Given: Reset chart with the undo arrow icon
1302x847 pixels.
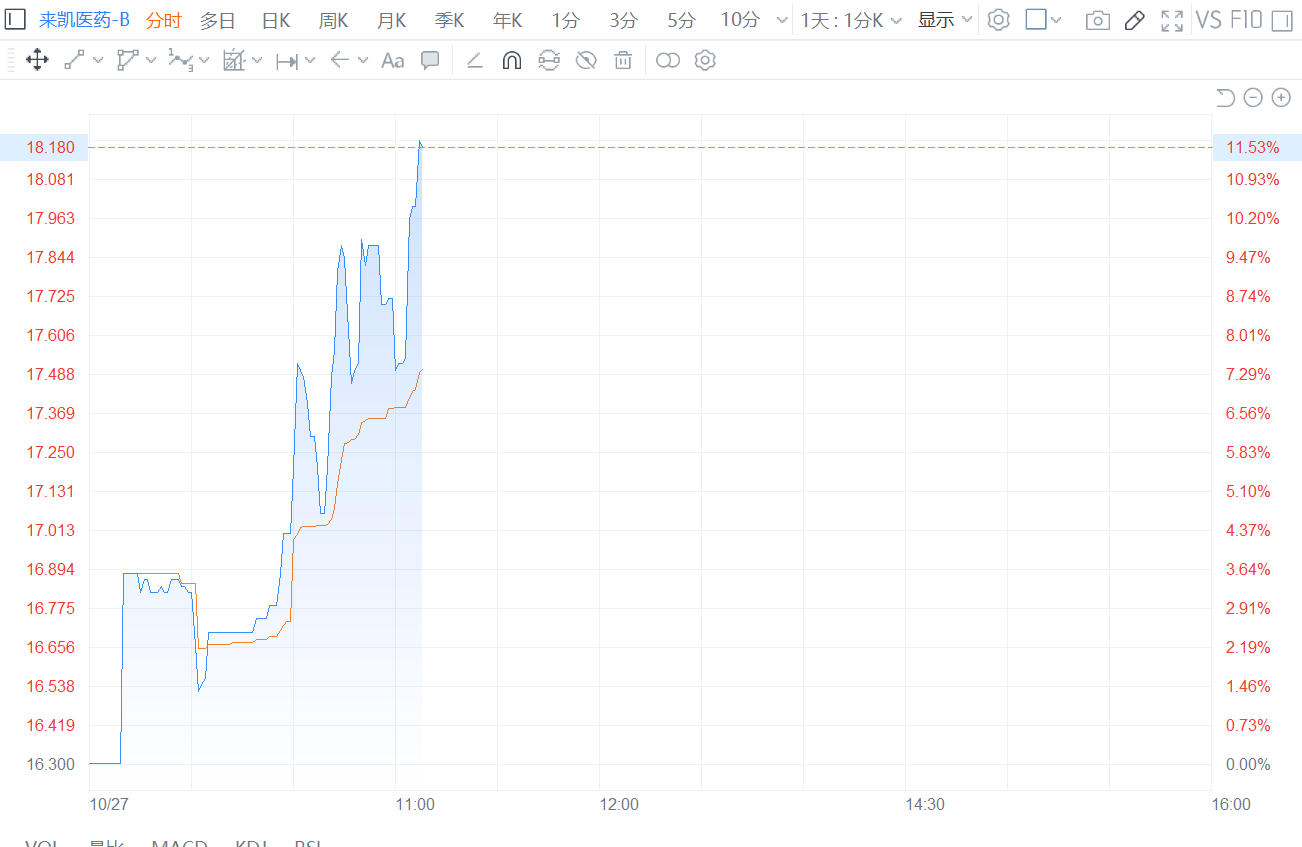Looking at the screenshot, I should tap(1225, 97).
